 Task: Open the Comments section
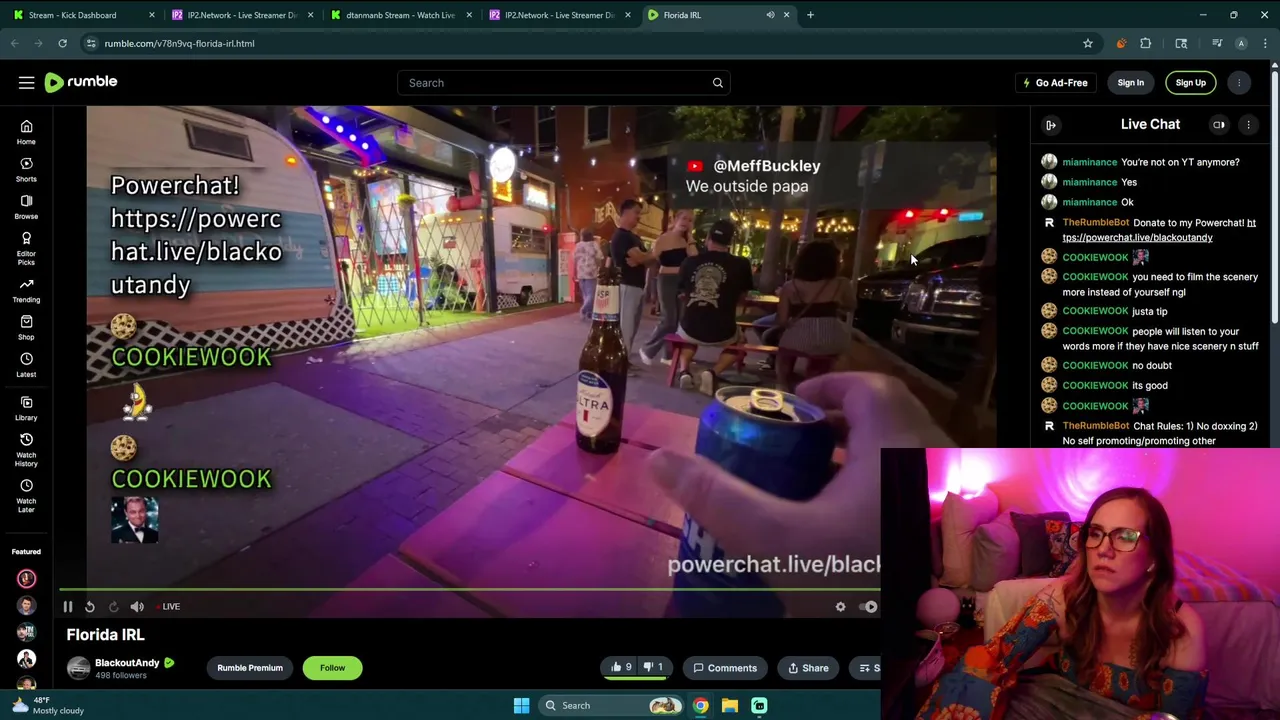[726, 668]
